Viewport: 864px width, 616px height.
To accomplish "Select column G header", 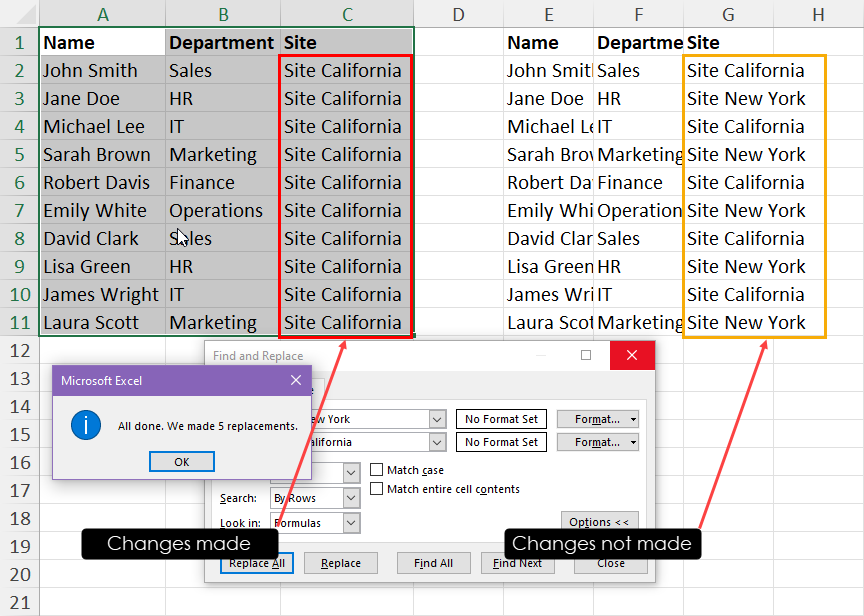I will pos(728,14).
